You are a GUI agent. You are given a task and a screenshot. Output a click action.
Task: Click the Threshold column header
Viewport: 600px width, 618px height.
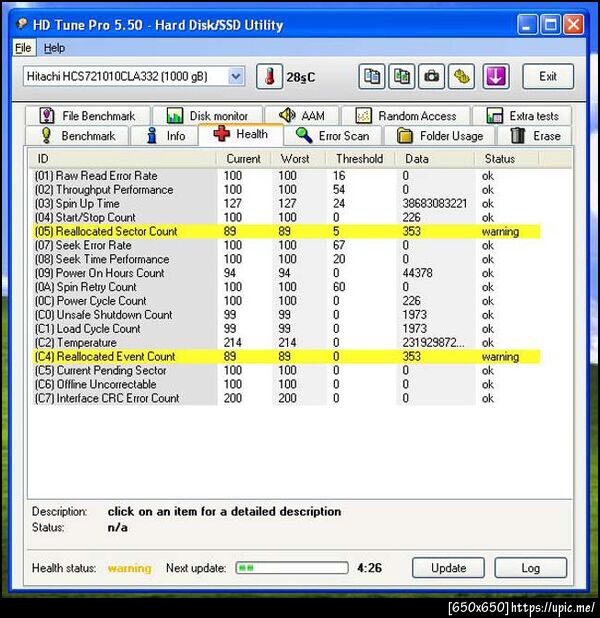click(359, 159)
